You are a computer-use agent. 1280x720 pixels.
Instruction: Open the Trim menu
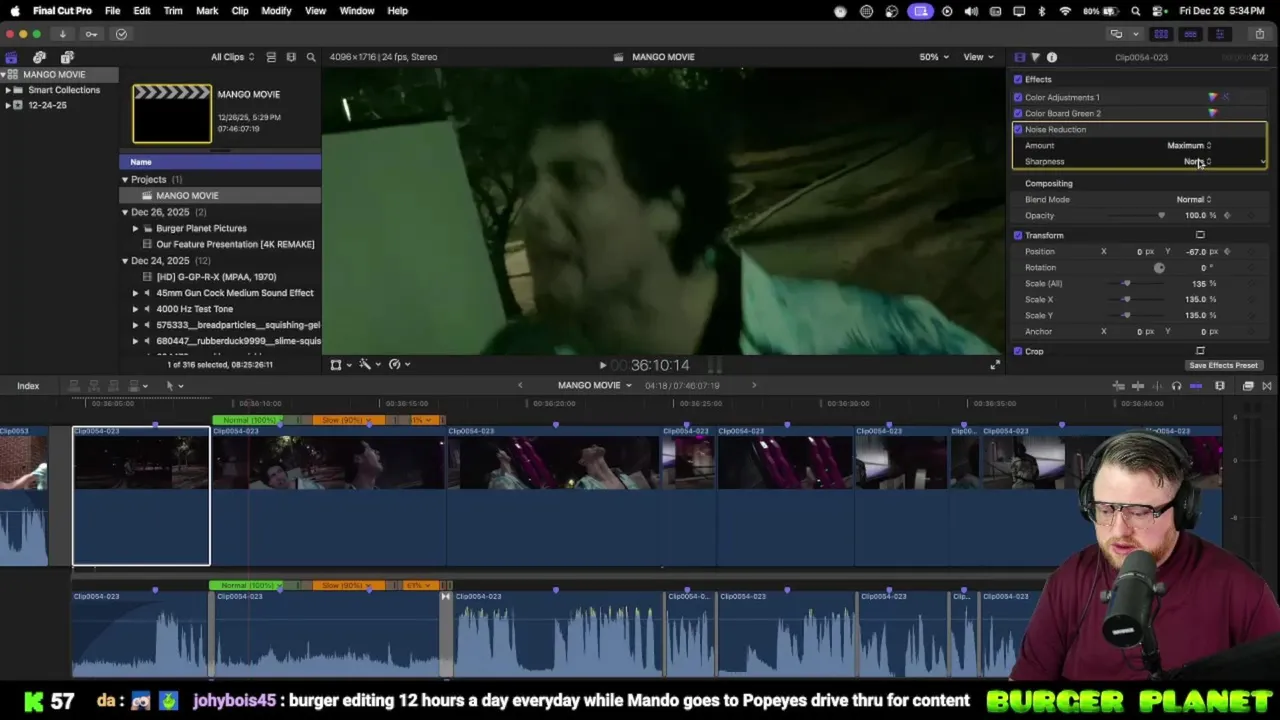[173, 11]
